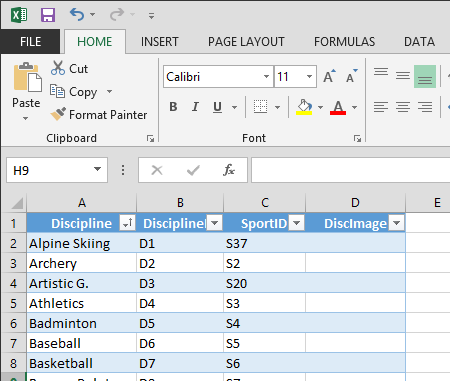Screen dimensions: 450x381
Task: Decrease font size with small A
Action: pyautogui.click(x=352, y=76)
